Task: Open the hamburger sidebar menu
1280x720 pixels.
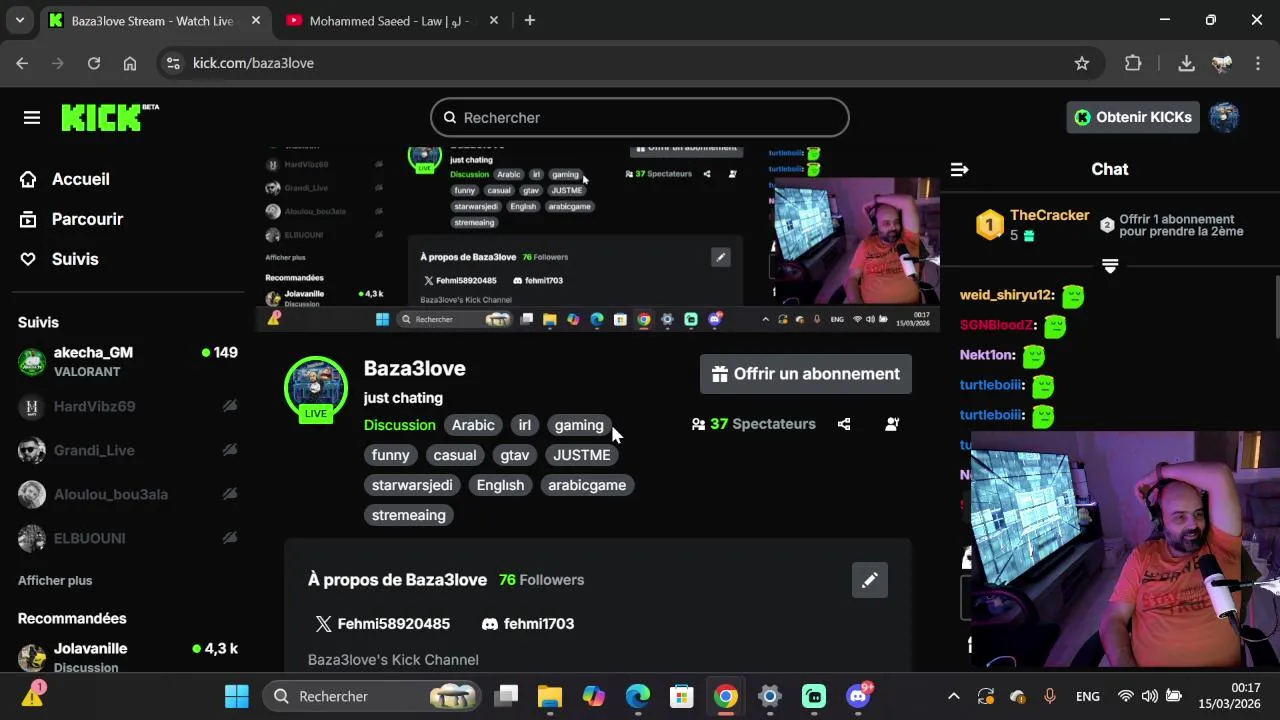Action: (32, 118)
